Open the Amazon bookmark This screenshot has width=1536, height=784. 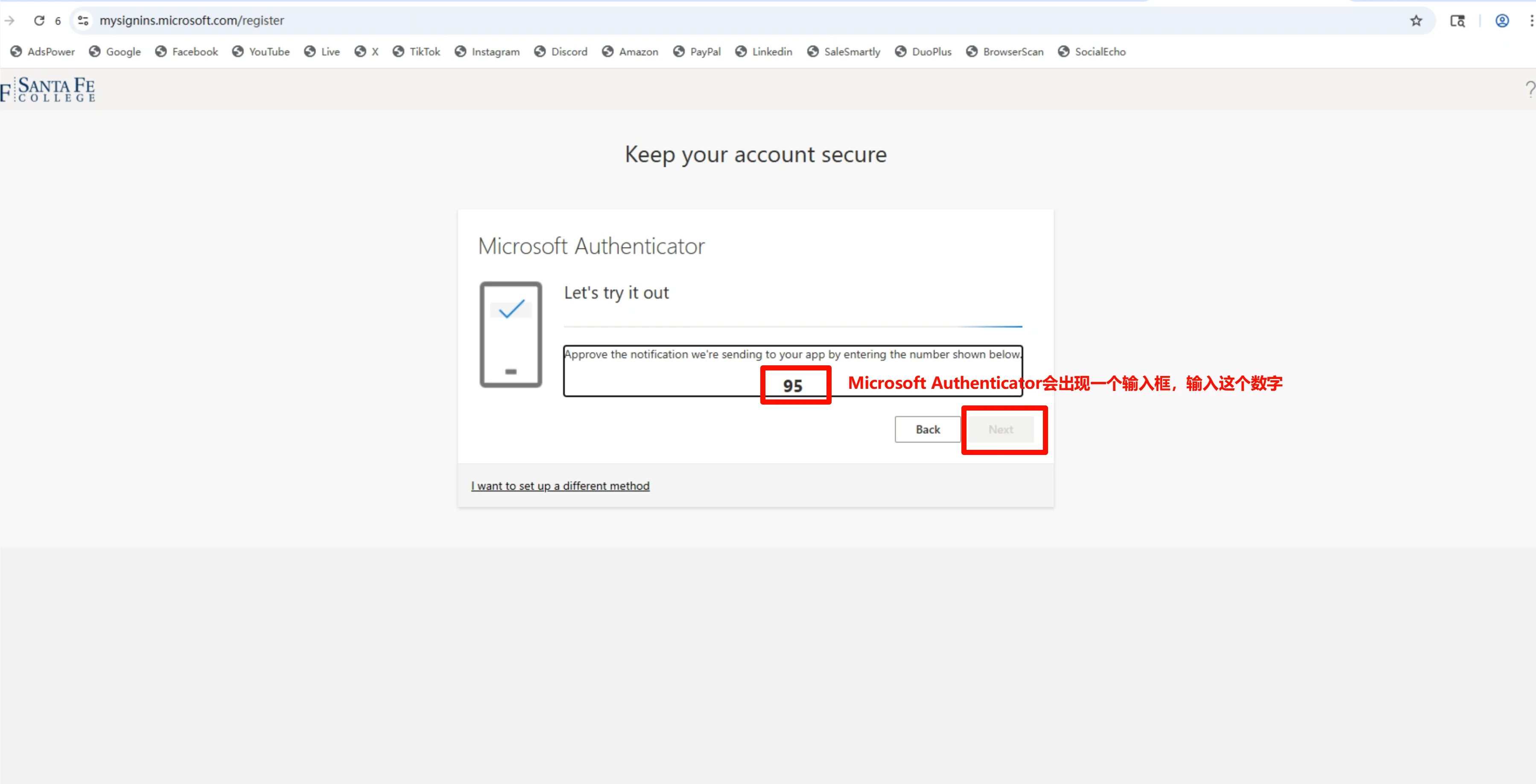[630, 52]
